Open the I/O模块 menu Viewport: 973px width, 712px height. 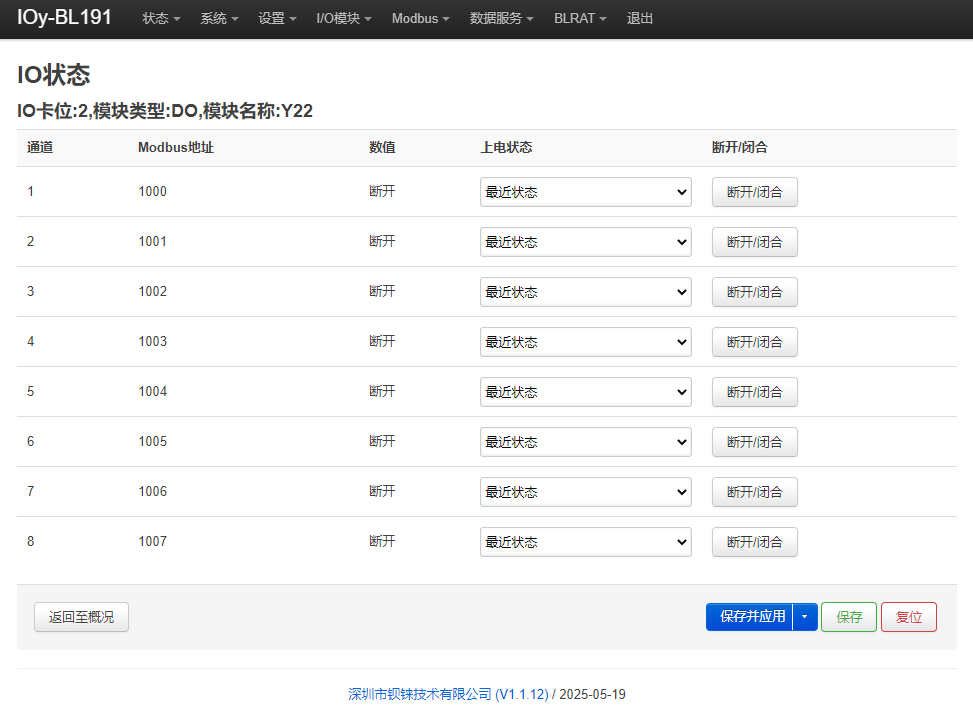344,19
